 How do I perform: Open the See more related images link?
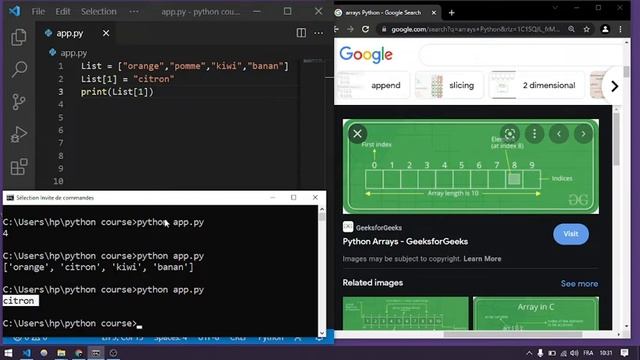tap(579, 283)
